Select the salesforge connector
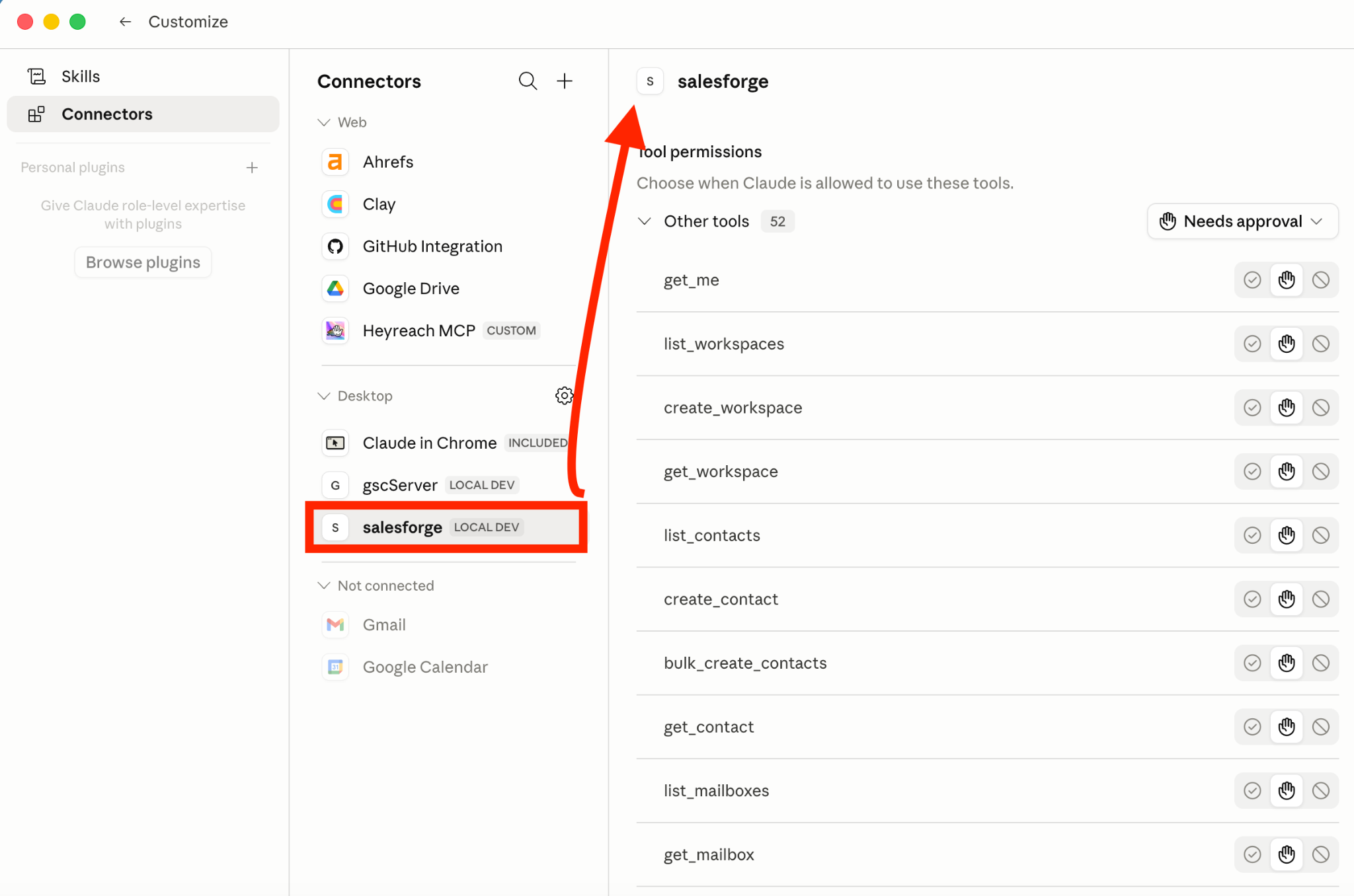 pos(447,527)
